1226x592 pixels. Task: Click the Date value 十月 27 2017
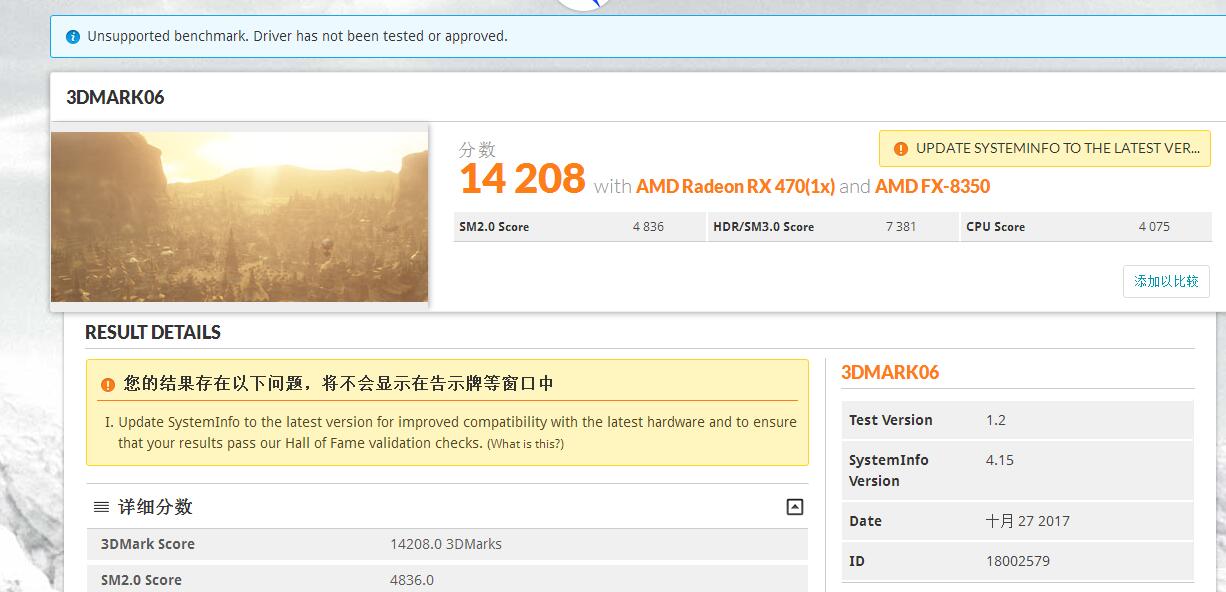click(x=1028, y=521)
